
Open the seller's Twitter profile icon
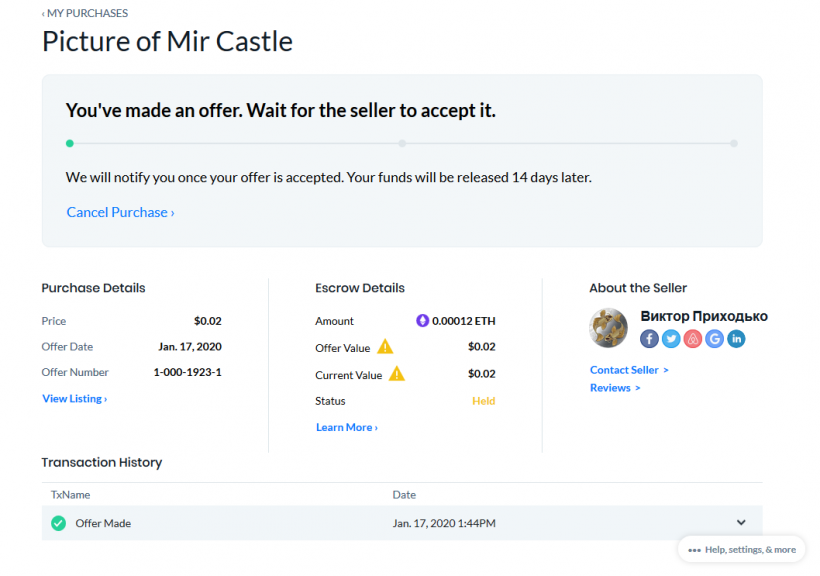pos(671,339)
